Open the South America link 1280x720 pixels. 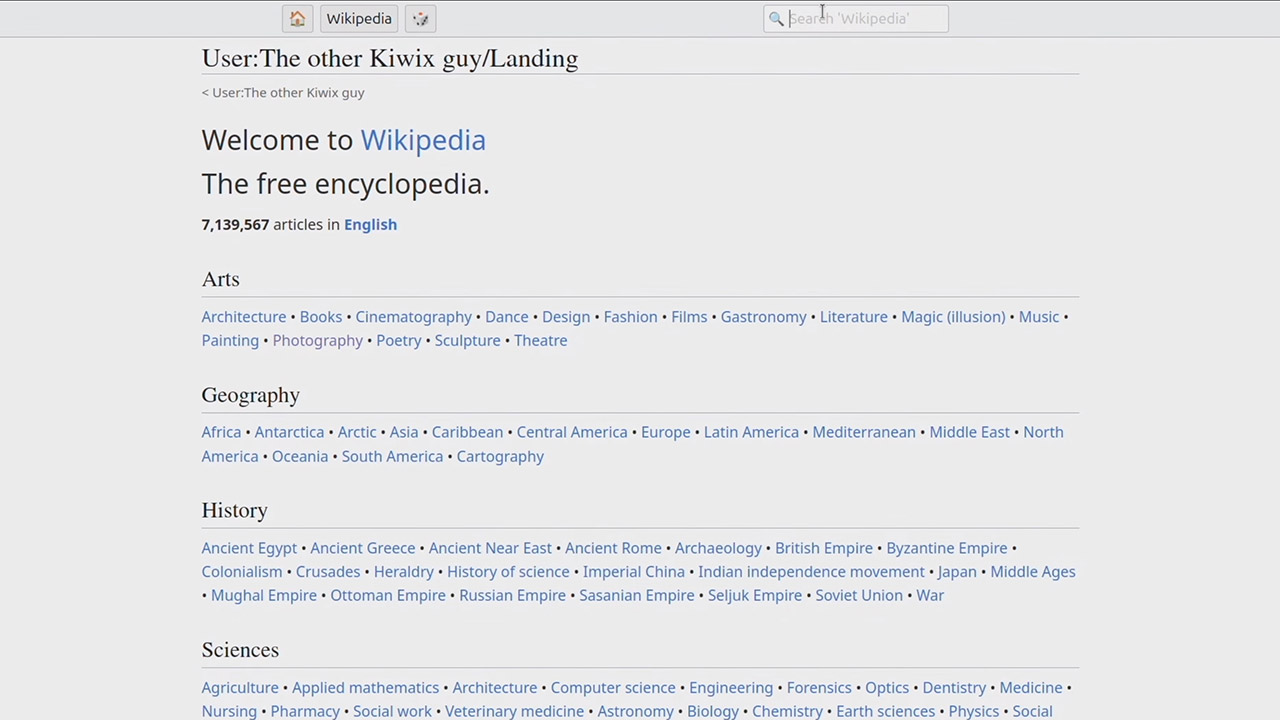coord(392,456)
